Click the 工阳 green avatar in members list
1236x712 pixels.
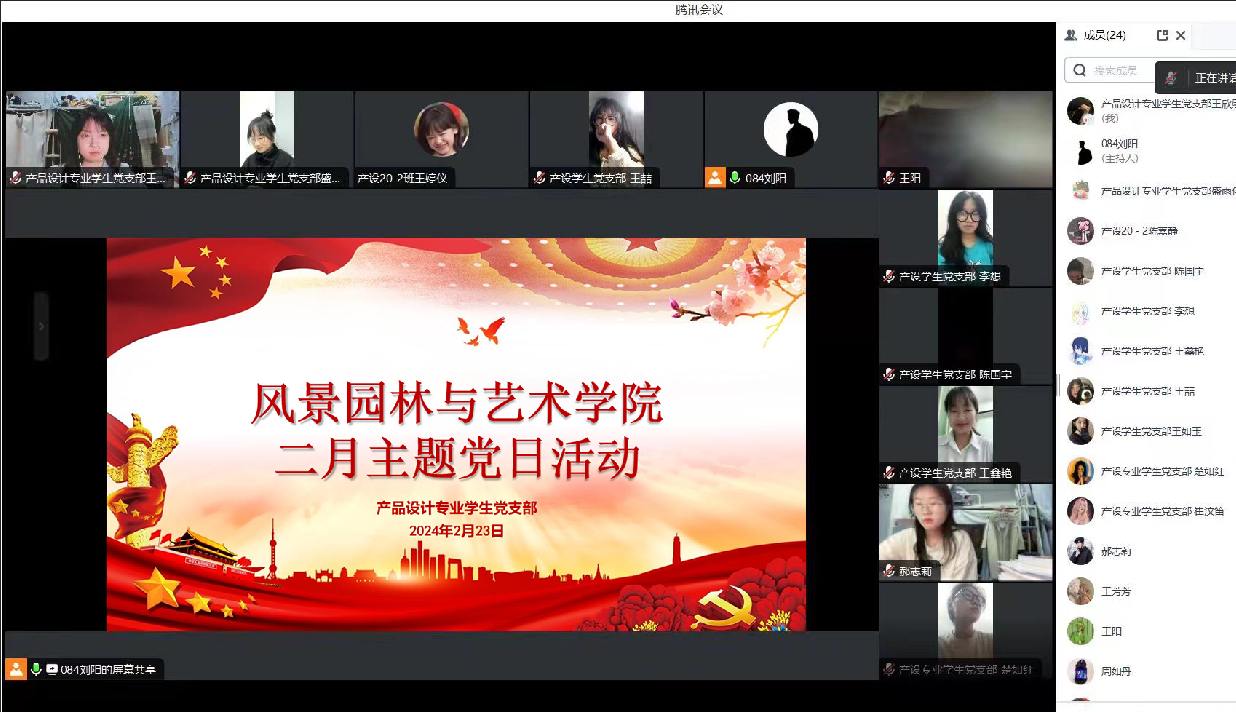1080,631
